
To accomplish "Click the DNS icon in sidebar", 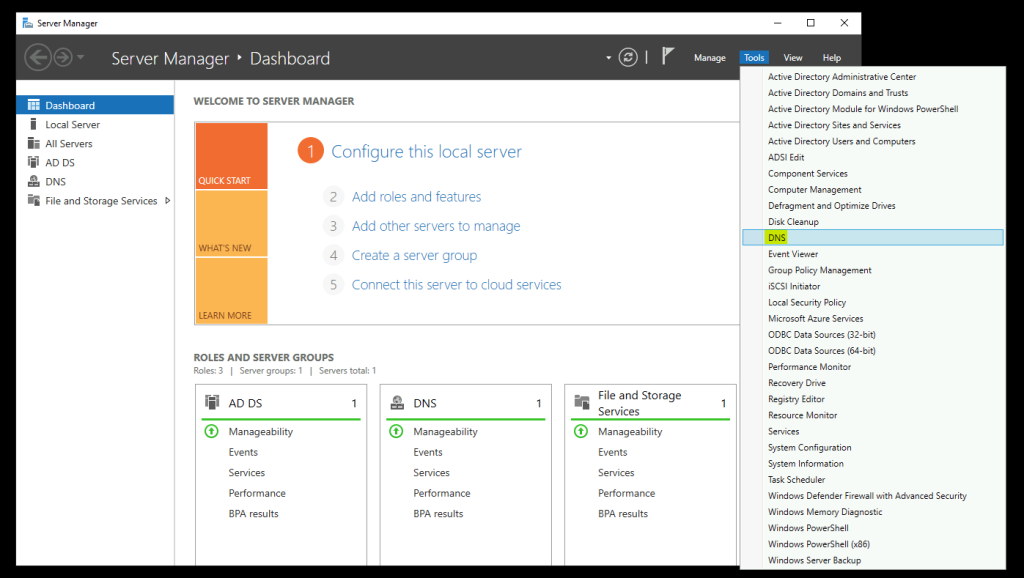I will 33,181.
